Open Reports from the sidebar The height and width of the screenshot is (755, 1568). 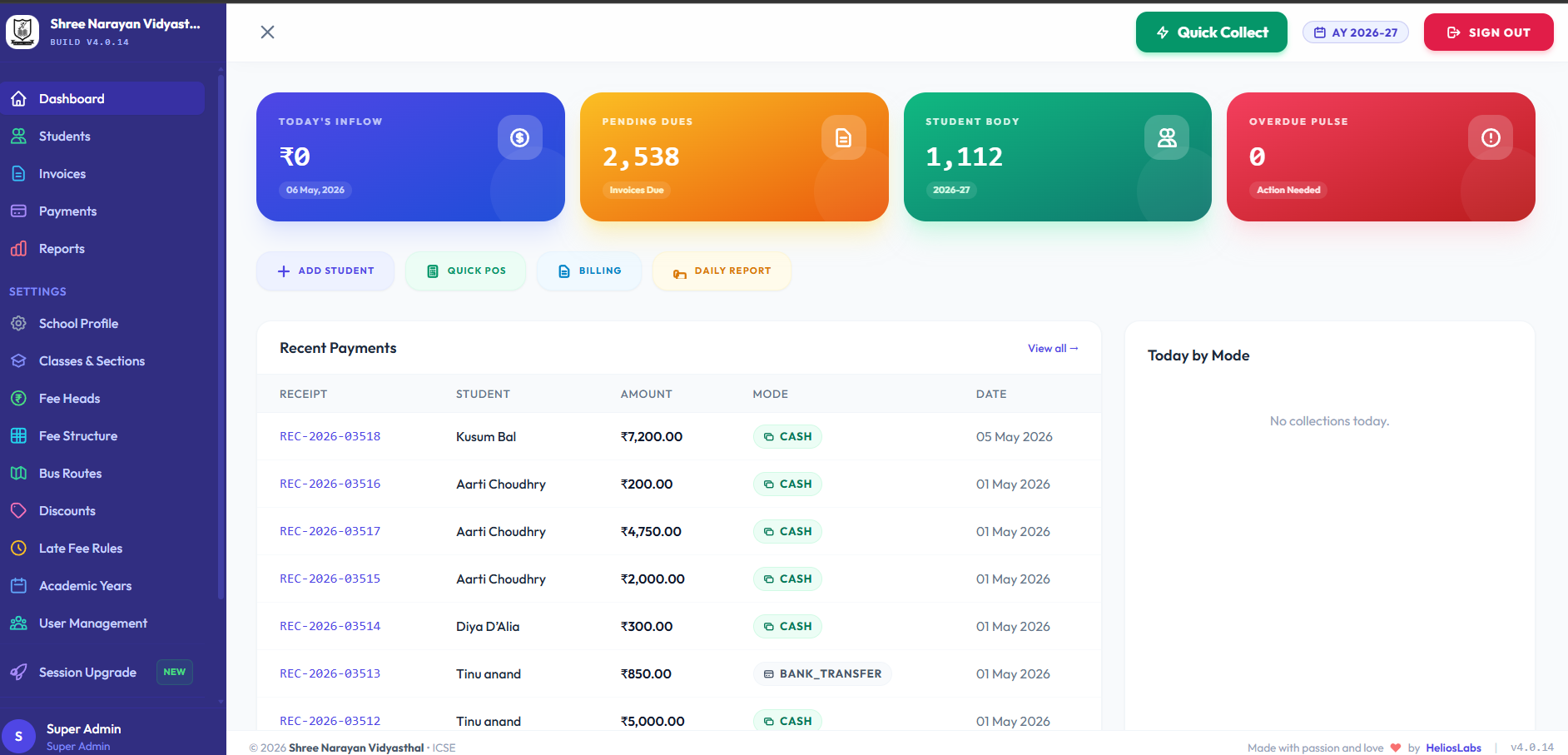(102, 248)
